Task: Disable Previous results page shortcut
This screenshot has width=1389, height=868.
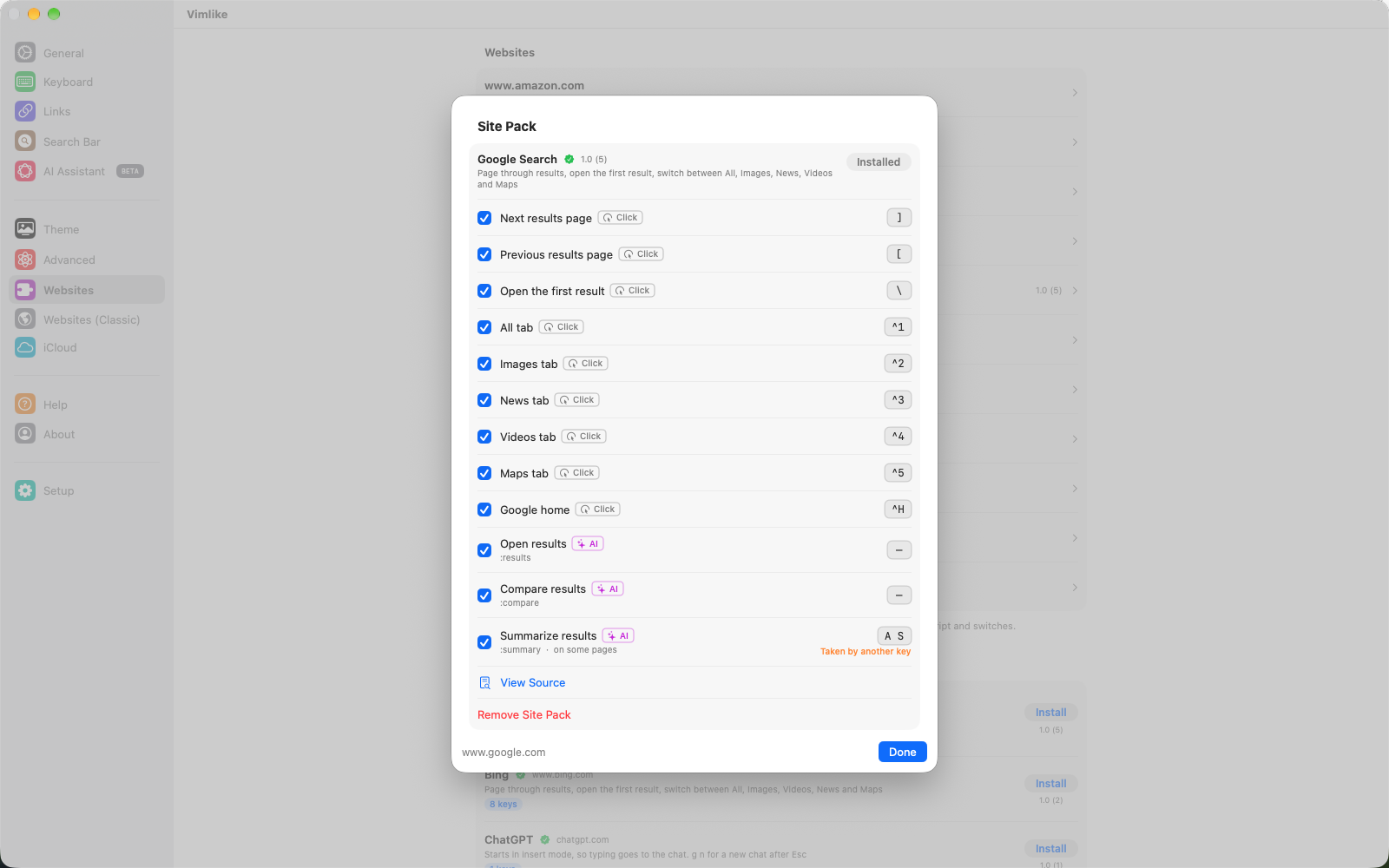Action: [484, 254]
